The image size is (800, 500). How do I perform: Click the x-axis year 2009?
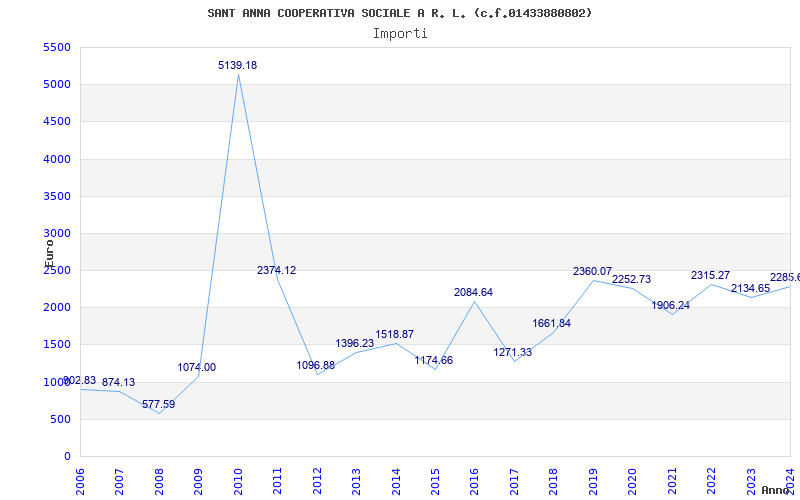tap(198, 482)
